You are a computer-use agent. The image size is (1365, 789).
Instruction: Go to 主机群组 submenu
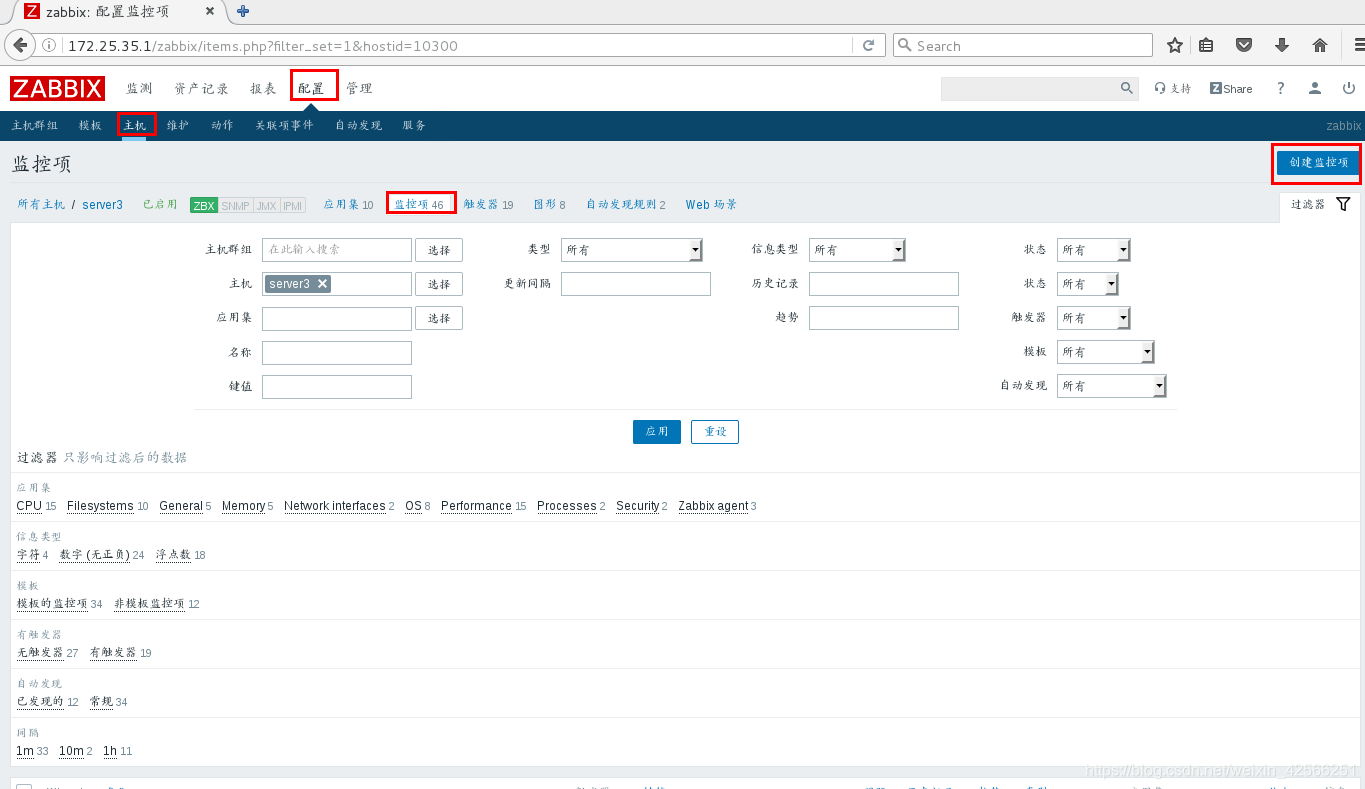[x=35, y=126]
